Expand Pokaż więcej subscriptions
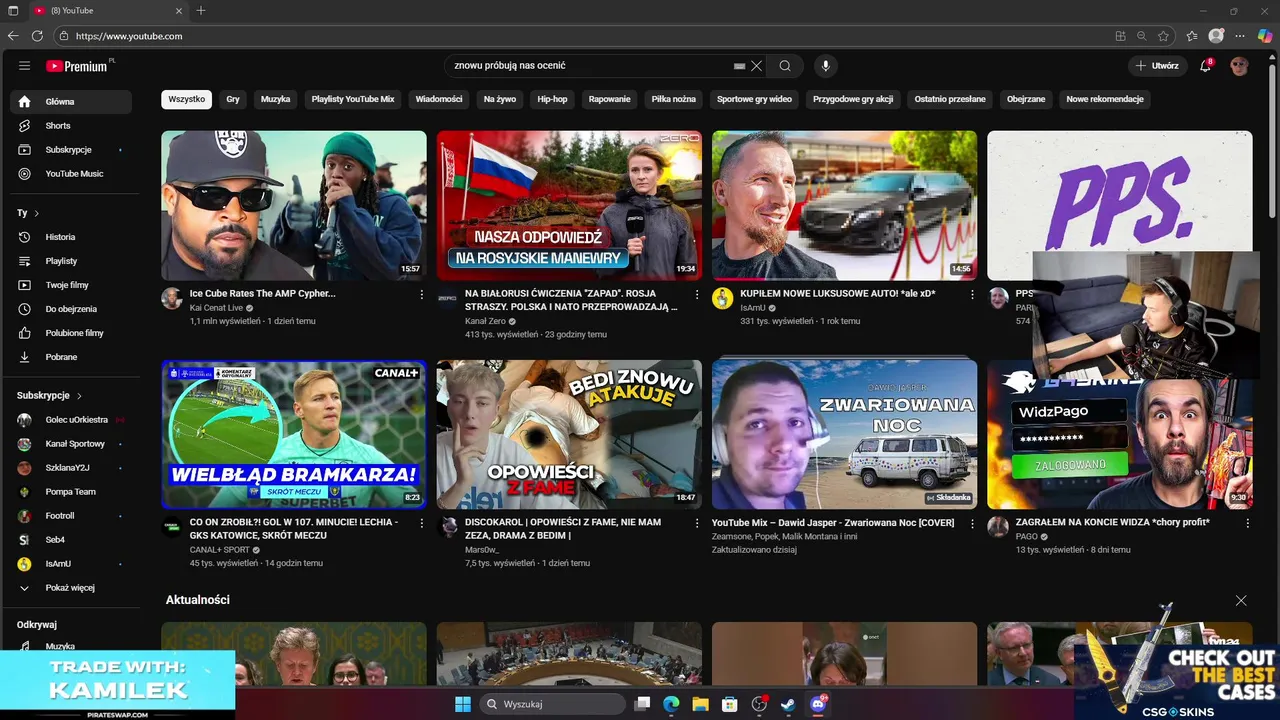The image size is (1280, 720). pos(71,588)
